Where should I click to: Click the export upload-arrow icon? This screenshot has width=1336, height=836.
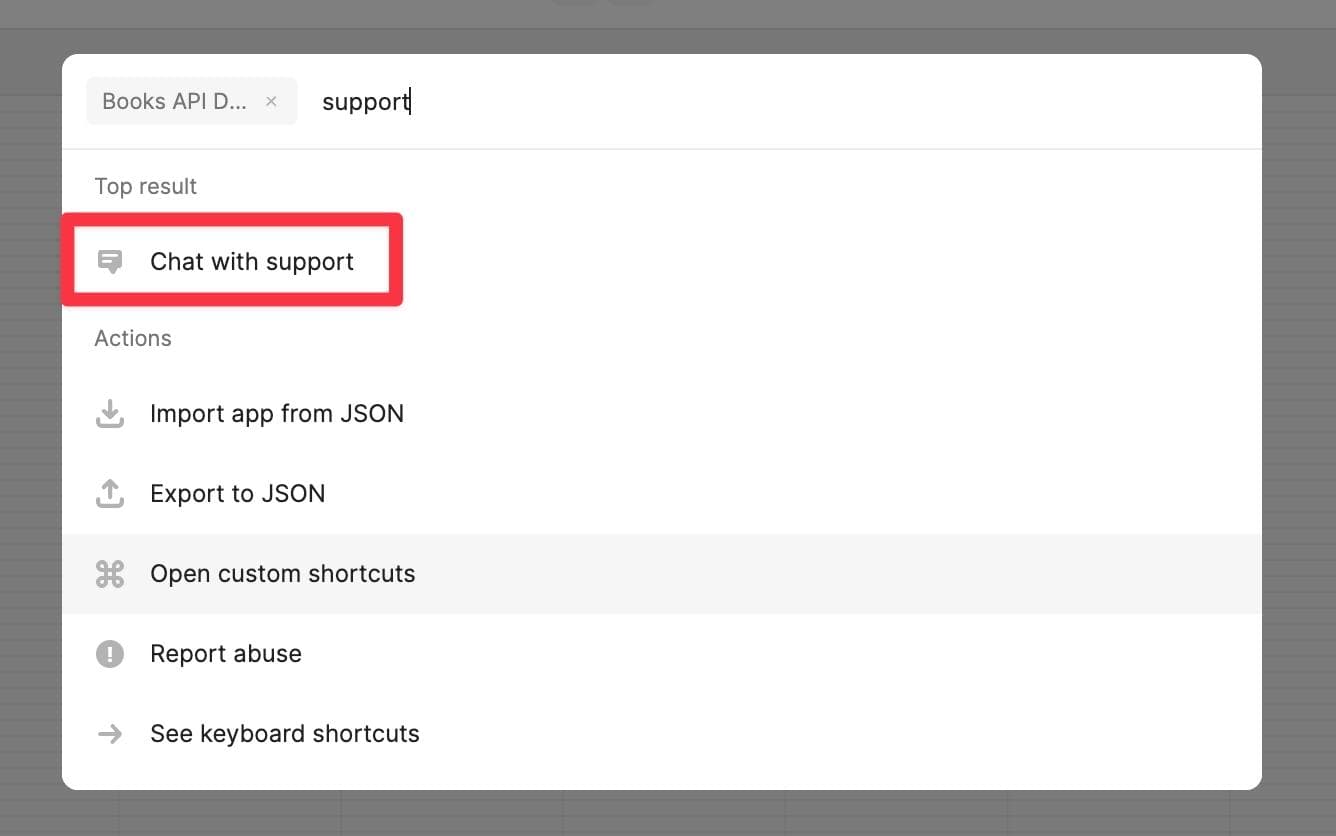click(110, 494)
